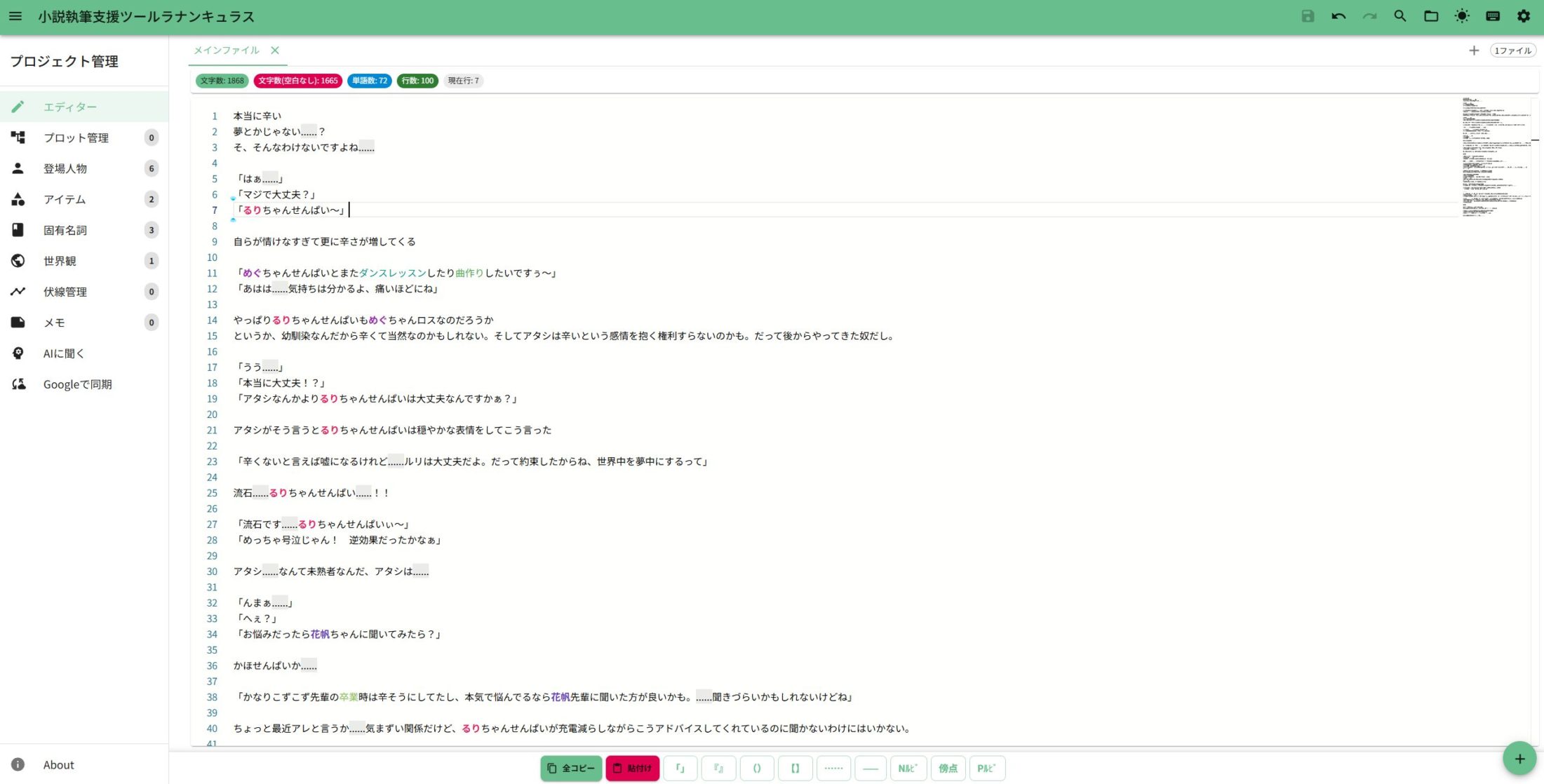Switch to メインファイル tab
This screenshot has width=1544, height=784.
tap(227, 50)
